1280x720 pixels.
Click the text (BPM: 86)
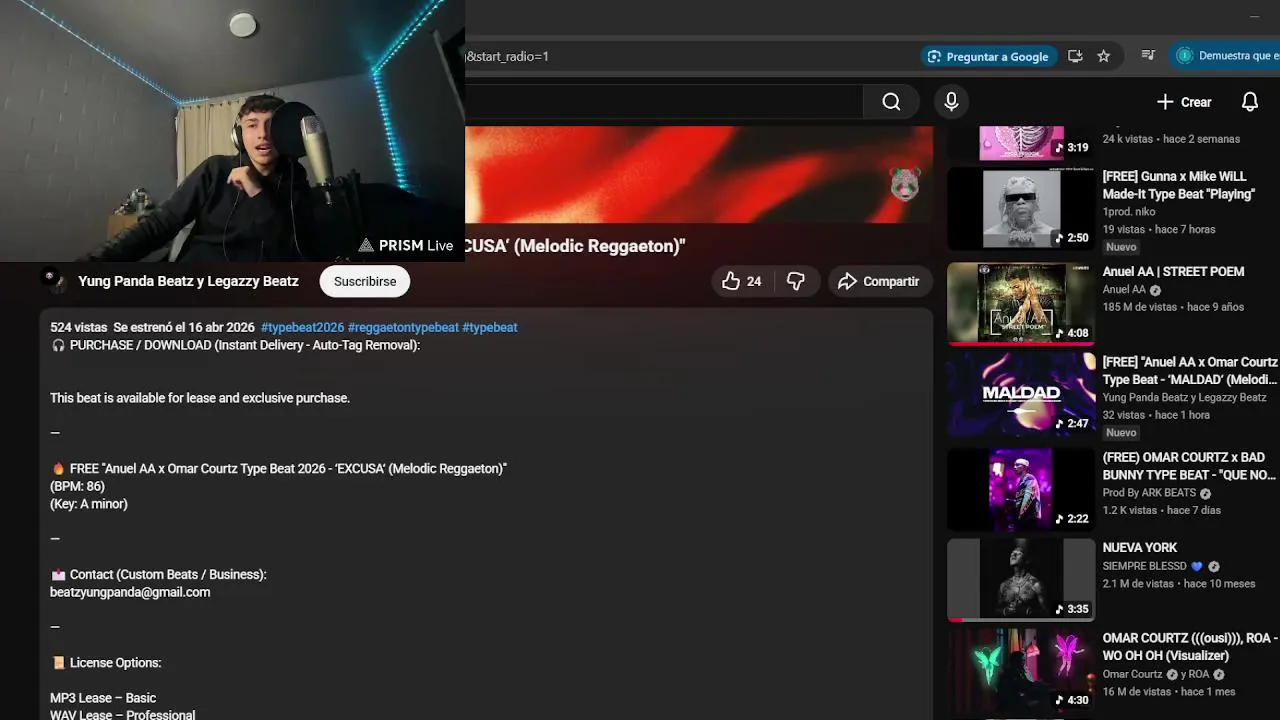77,486
